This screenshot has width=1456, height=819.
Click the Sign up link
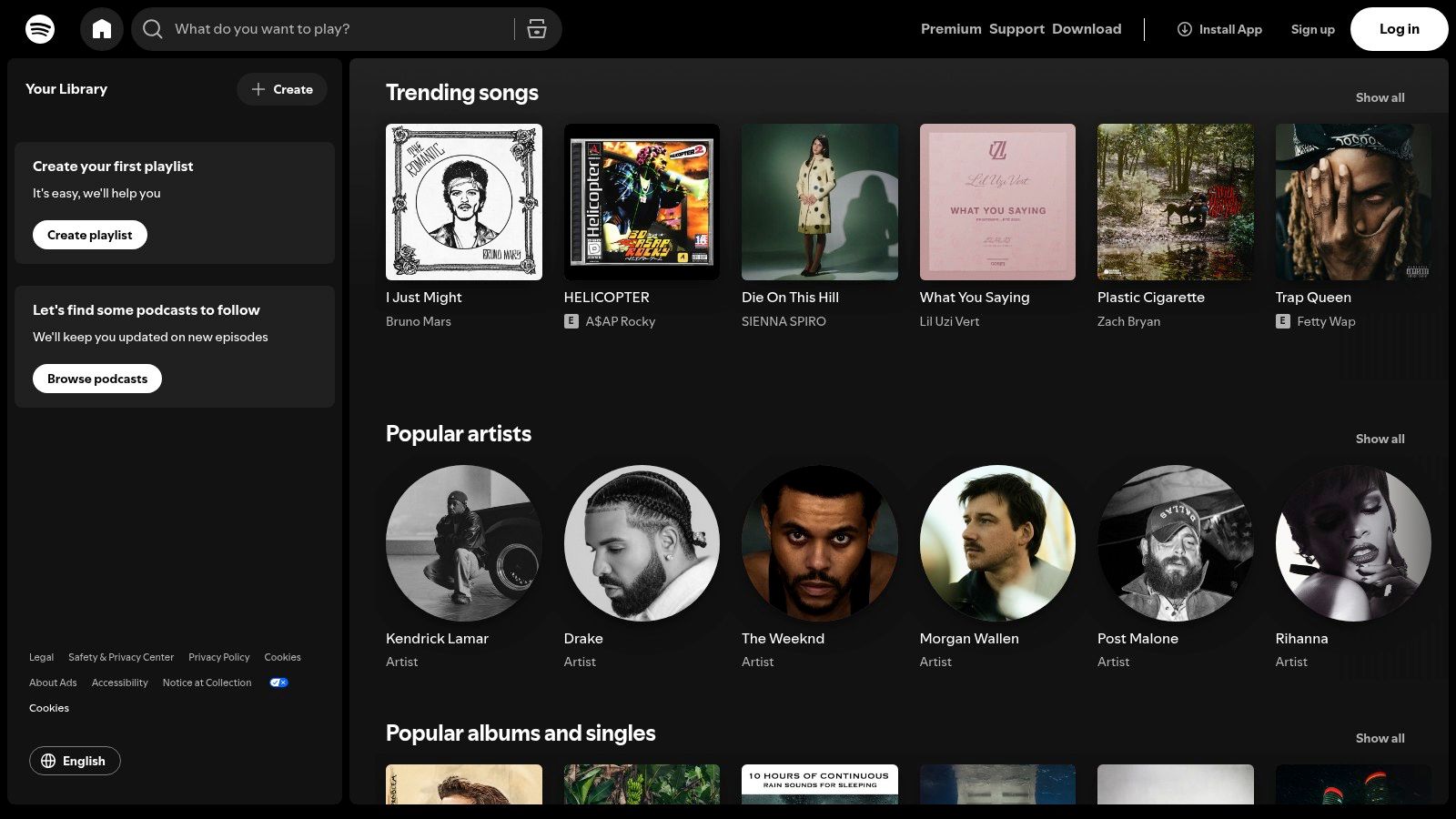click(x=1312, y=28)
